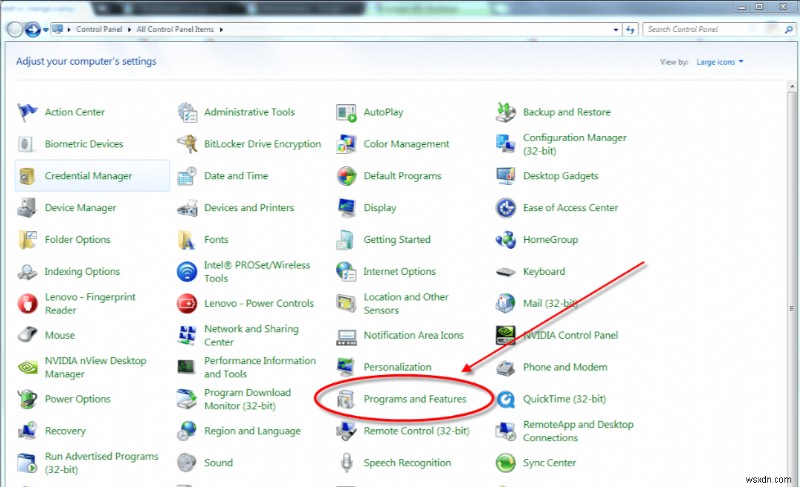Image resolution: width=800 pixels, height=487 pixels.
Task: Click the Control Panel breadcrumb segment
Action: pos(99,30)
